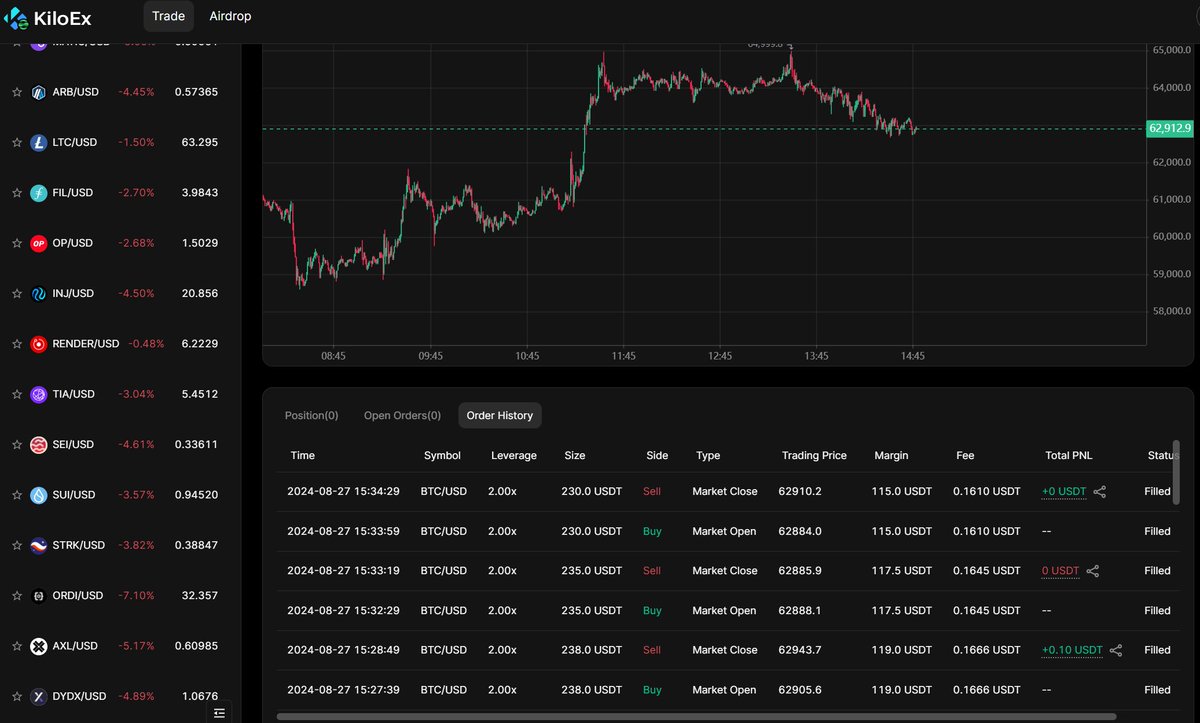
Task: Click the RENDER coin icon
Action: pyautogui.click(x=39, y=344)
